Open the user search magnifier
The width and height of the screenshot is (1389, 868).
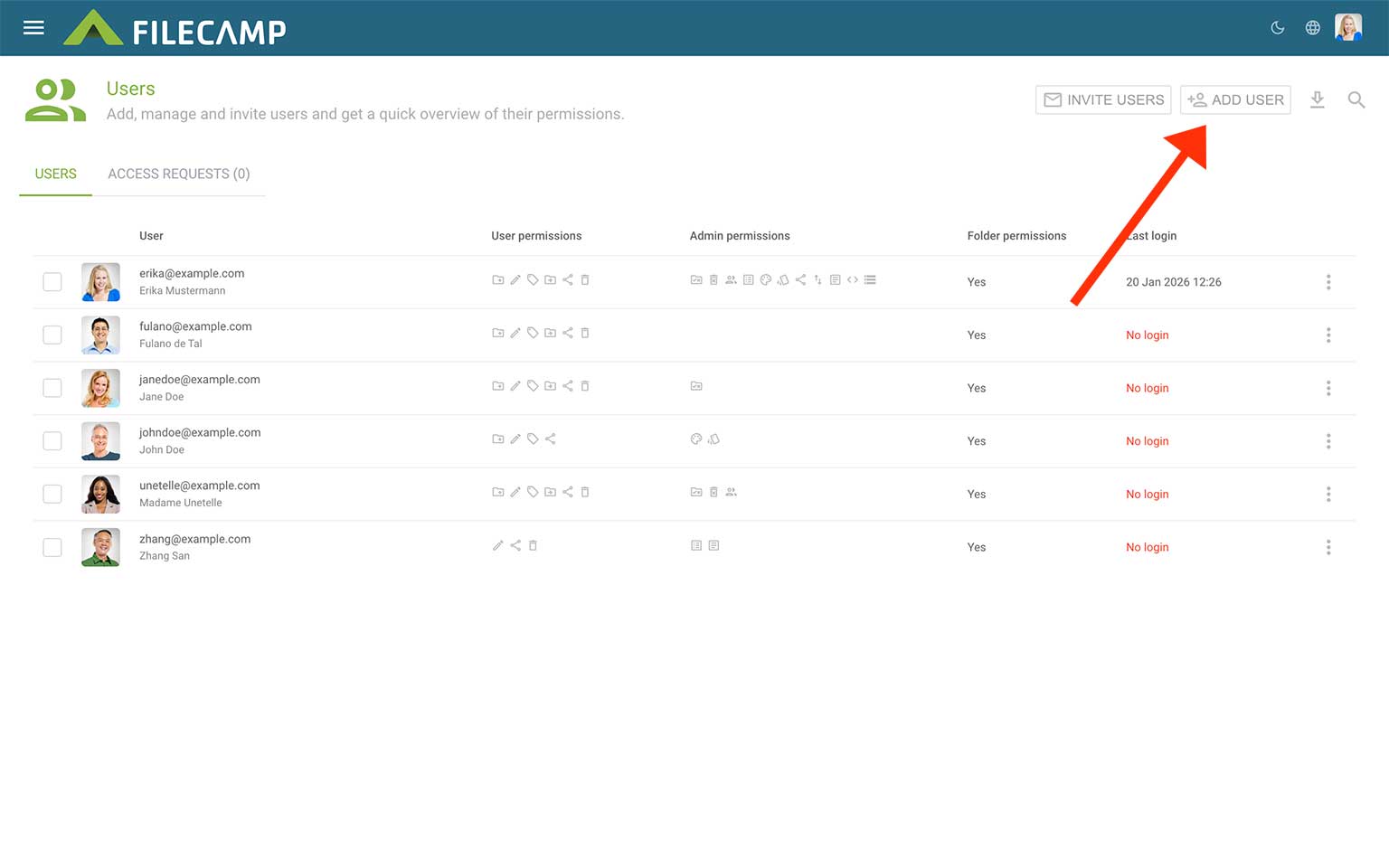click(x=1356, y=99)
